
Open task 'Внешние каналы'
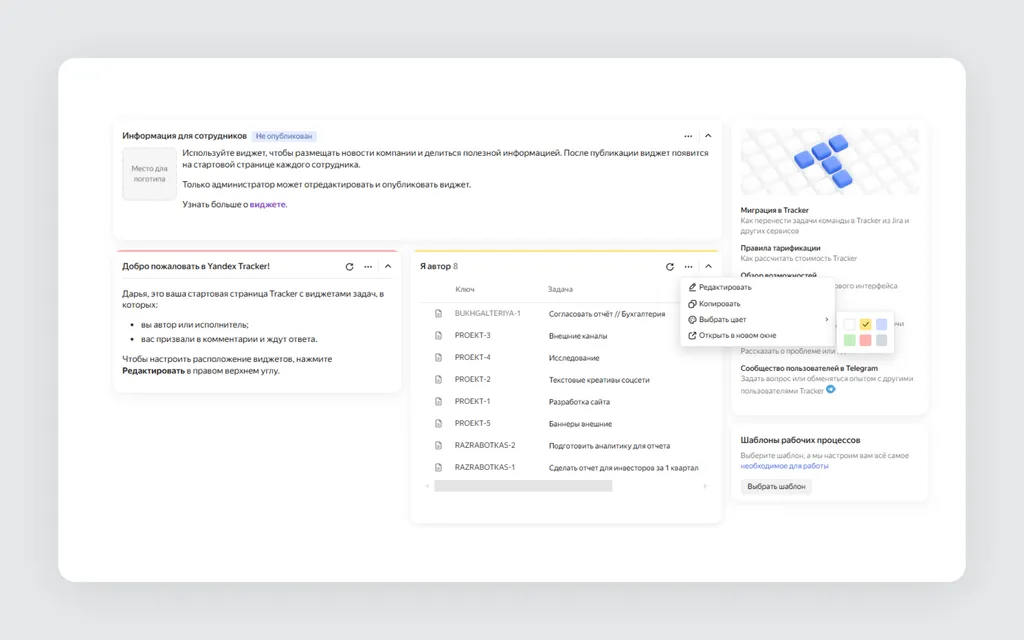click(578, 336)
